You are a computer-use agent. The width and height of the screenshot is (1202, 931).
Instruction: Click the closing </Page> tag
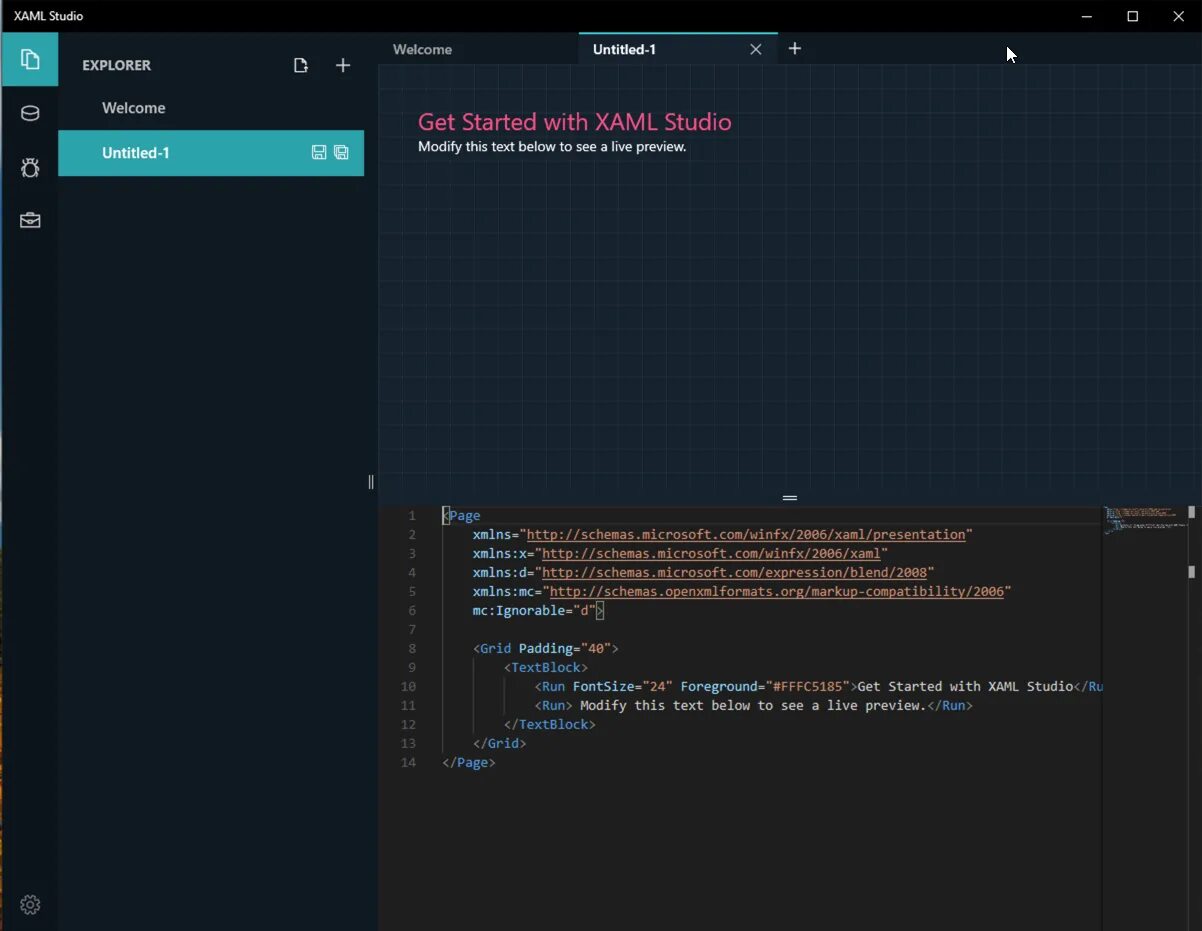(x=469, y=762)
